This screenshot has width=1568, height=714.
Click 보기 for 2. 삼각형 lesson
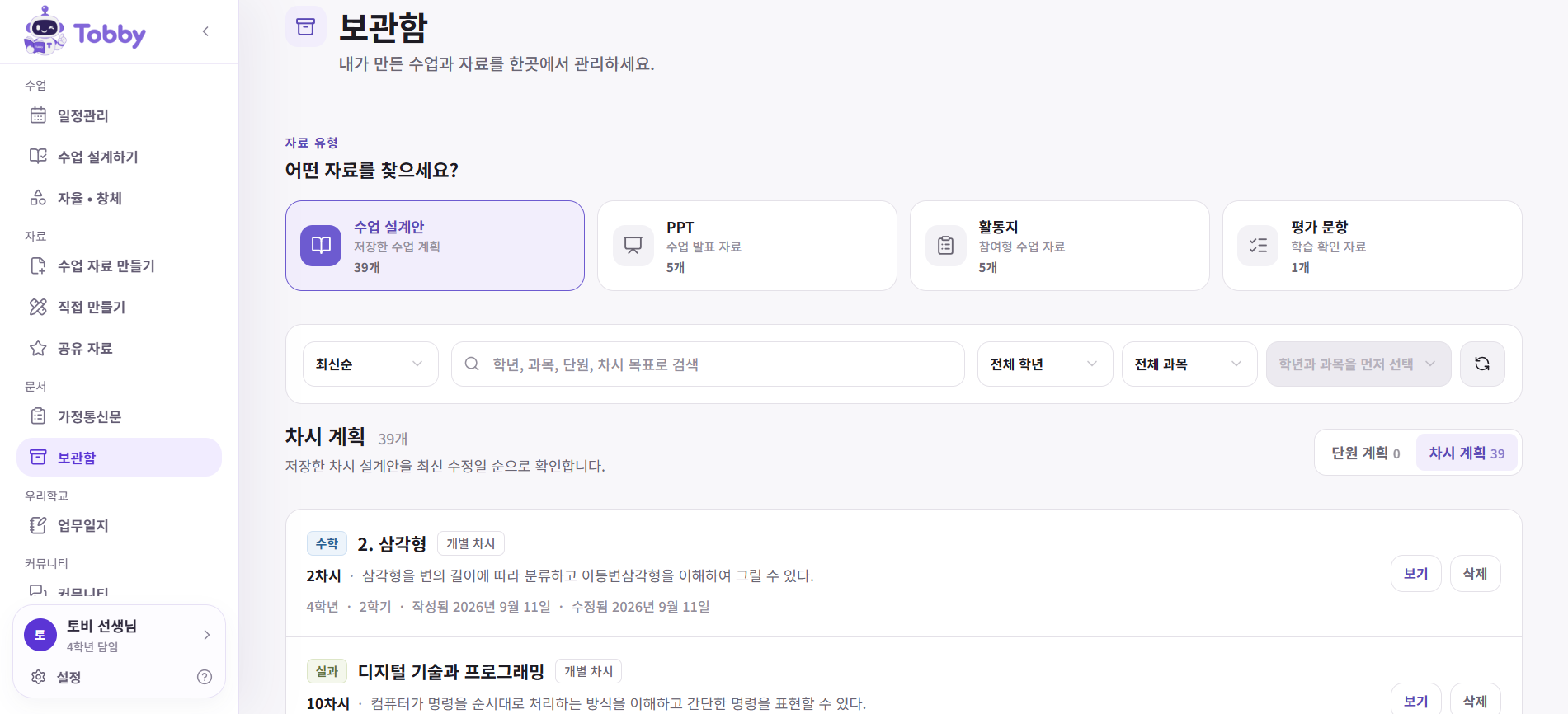coord(1416,573)
